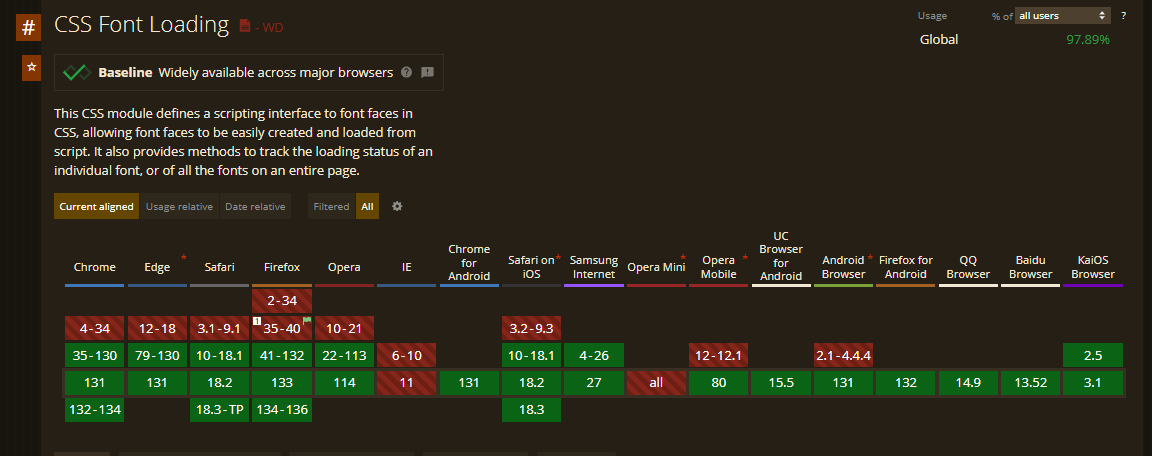Switch to Date relative view
This screenshot has height=456, width=1152.
coord(255,206)
